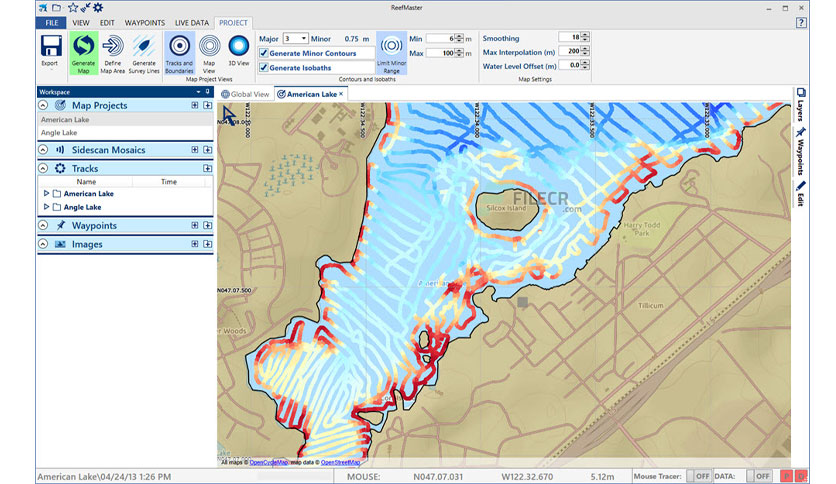Collapse the Images section
Image resolution: width=836 pixels, height=484 pixels.
point(43,244)
